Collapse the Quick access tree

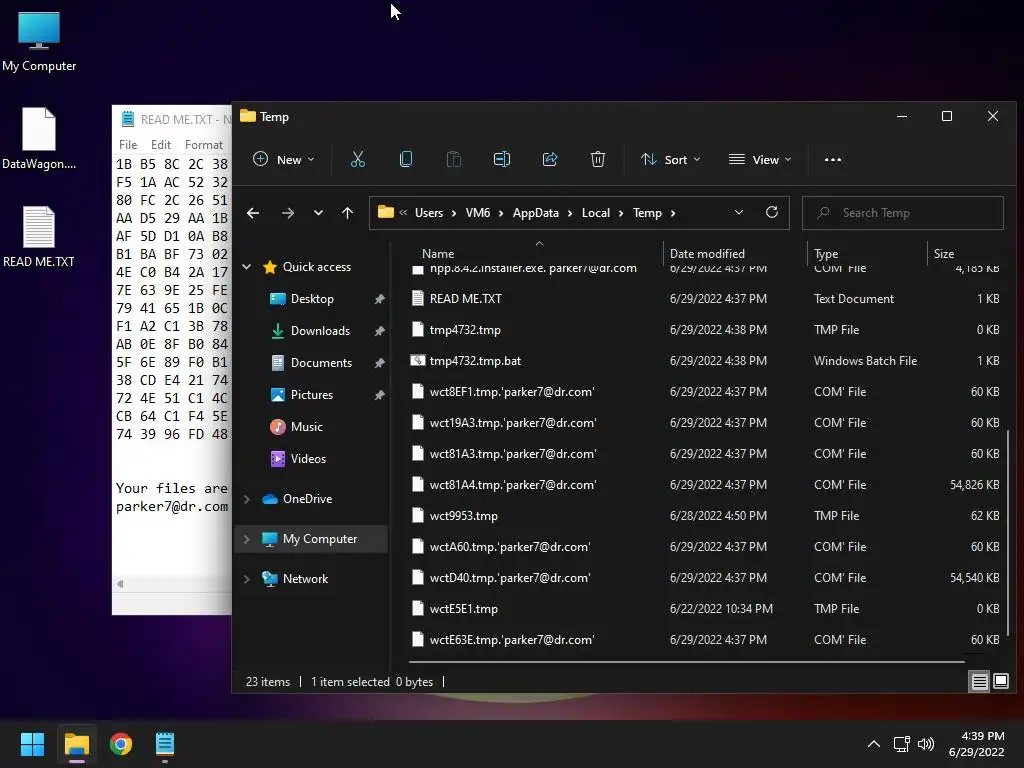point(247,266)
